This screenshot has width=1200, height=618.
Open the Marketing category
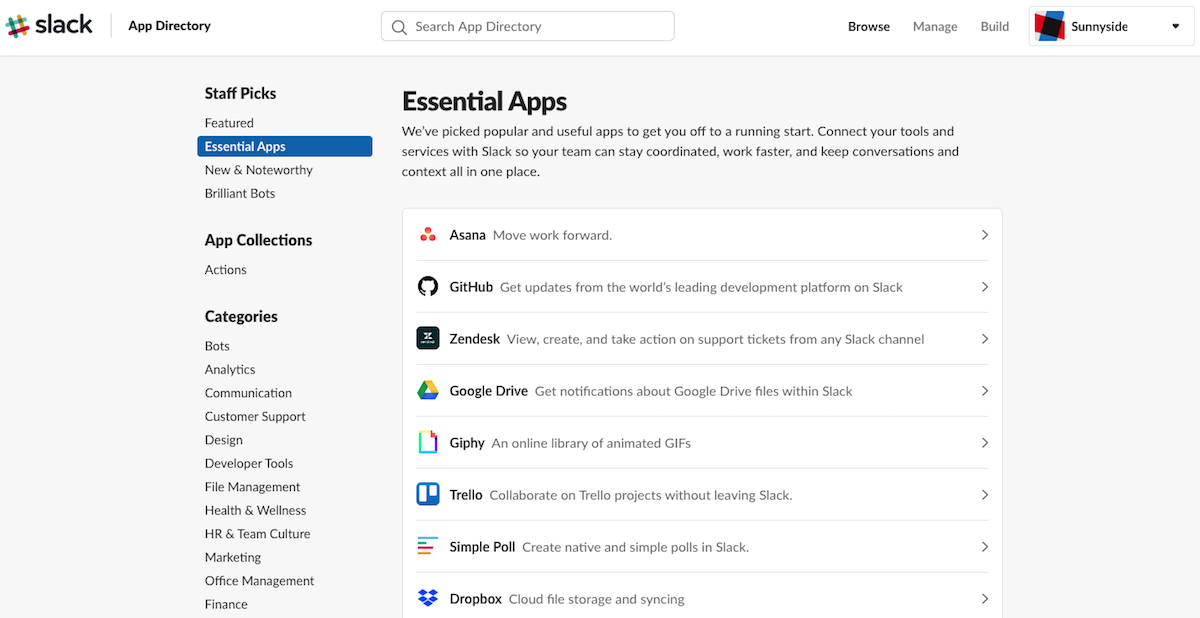233,558
